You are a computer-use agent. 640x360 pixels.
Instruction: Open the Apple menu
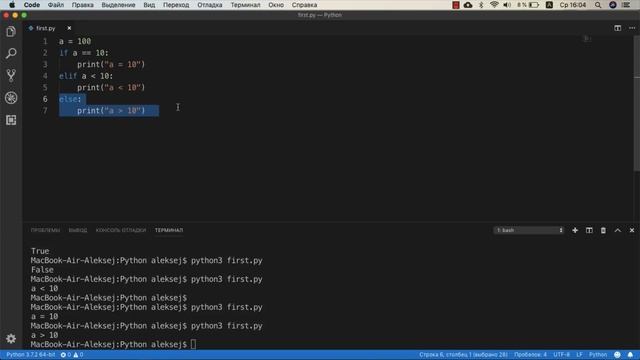click(x=11, y=5)
